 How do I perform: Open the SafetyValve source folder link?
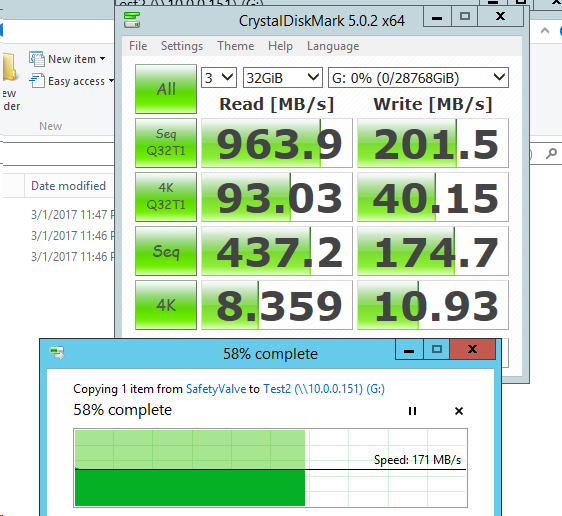216,389
